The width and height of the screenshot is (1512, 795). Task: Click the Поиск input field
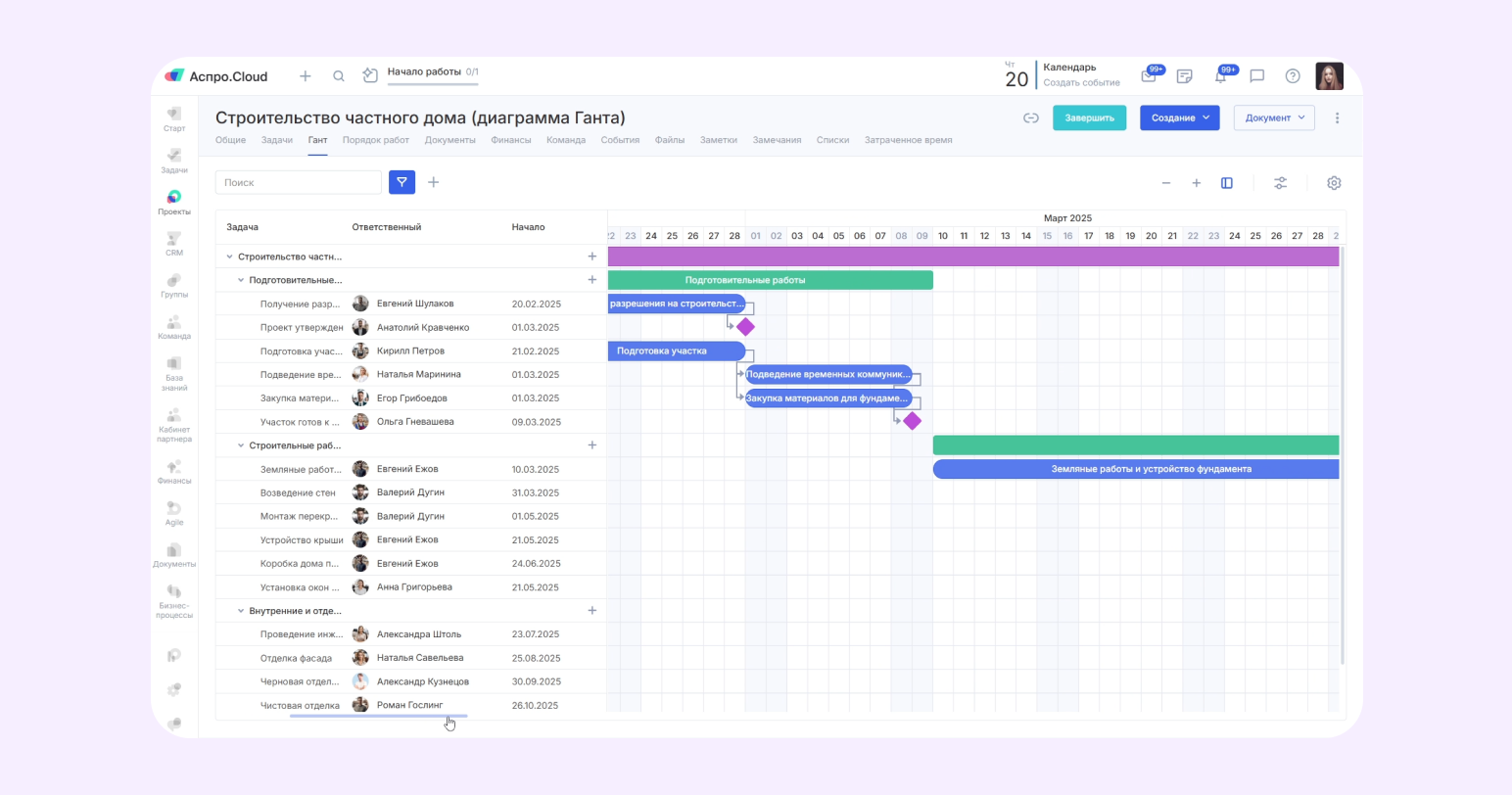click(x=299, y=182)
